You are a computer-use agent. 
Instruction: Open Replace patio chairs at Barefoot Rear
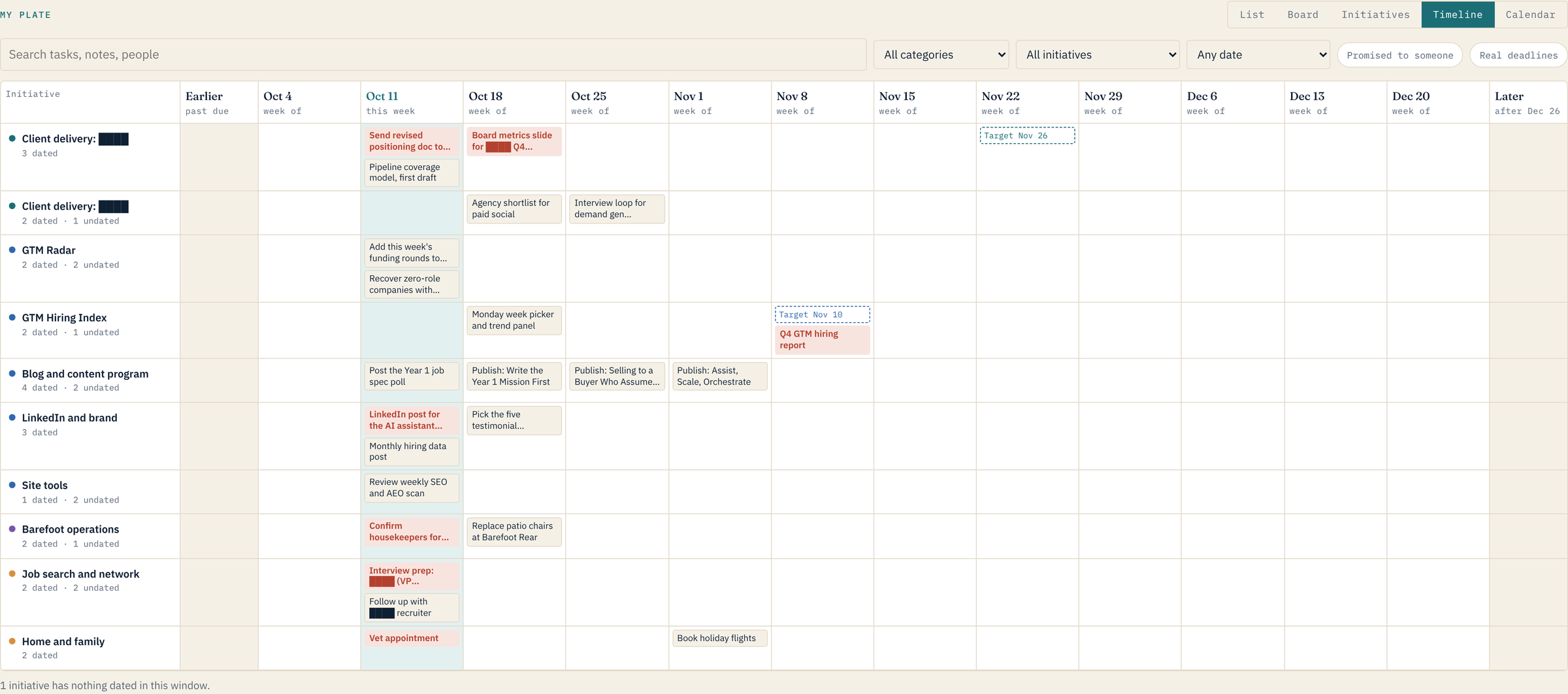pos(514,531)
